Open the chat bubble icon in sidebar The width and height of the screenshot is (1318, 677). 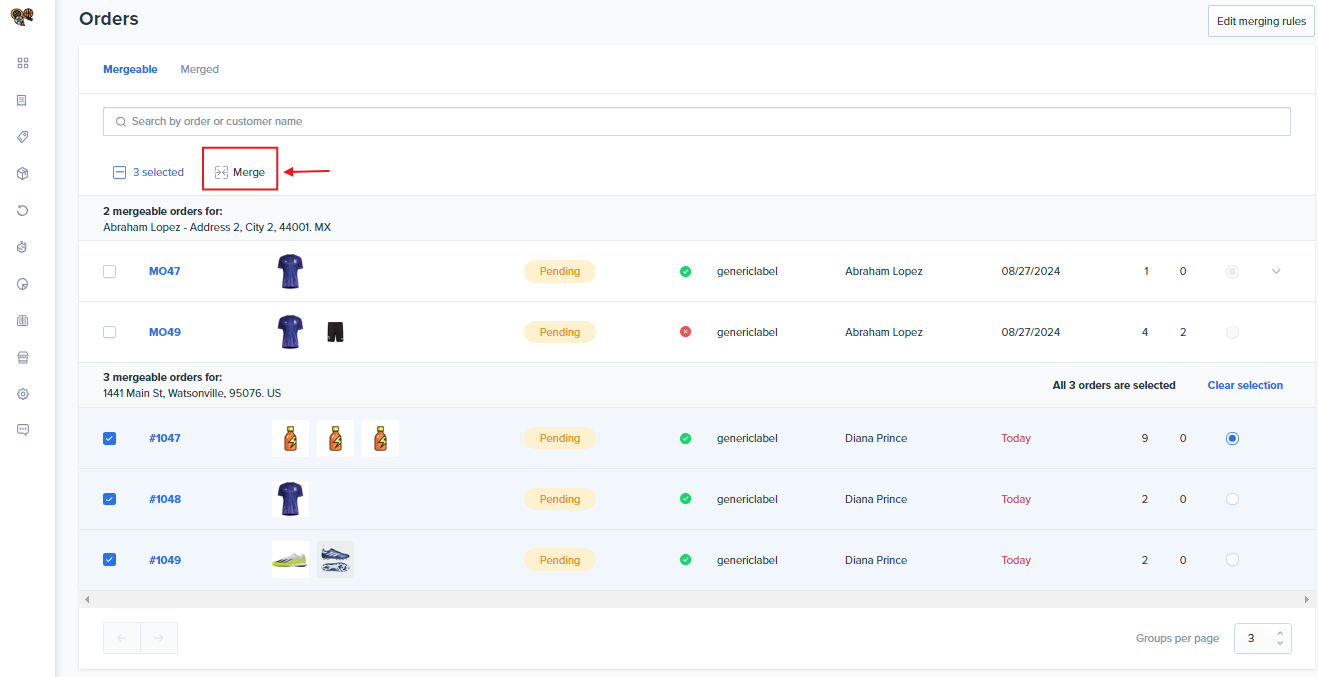click(x=23, y=430)
